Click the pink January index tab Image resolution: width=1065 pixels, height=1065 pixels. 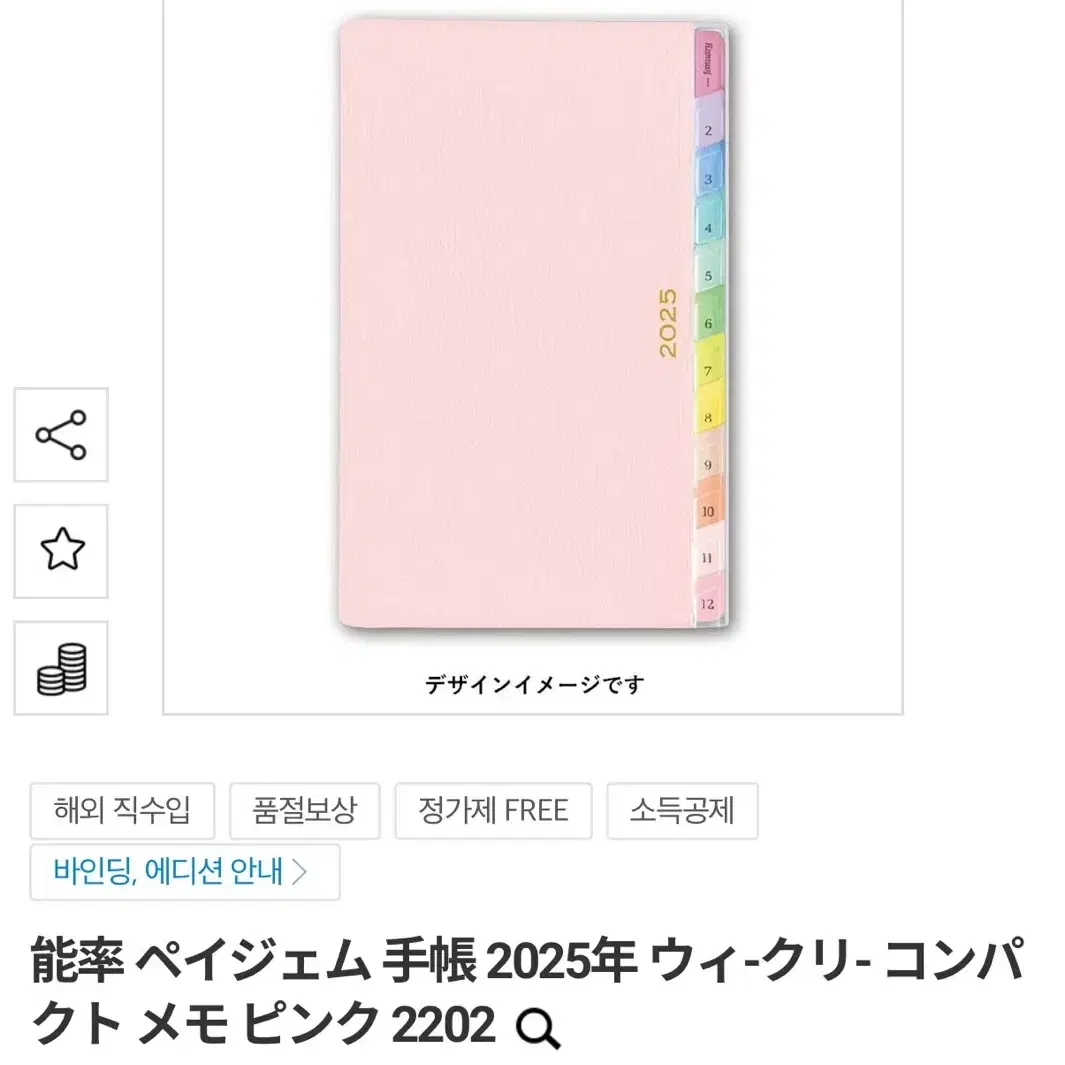click(x=708, y=64)
